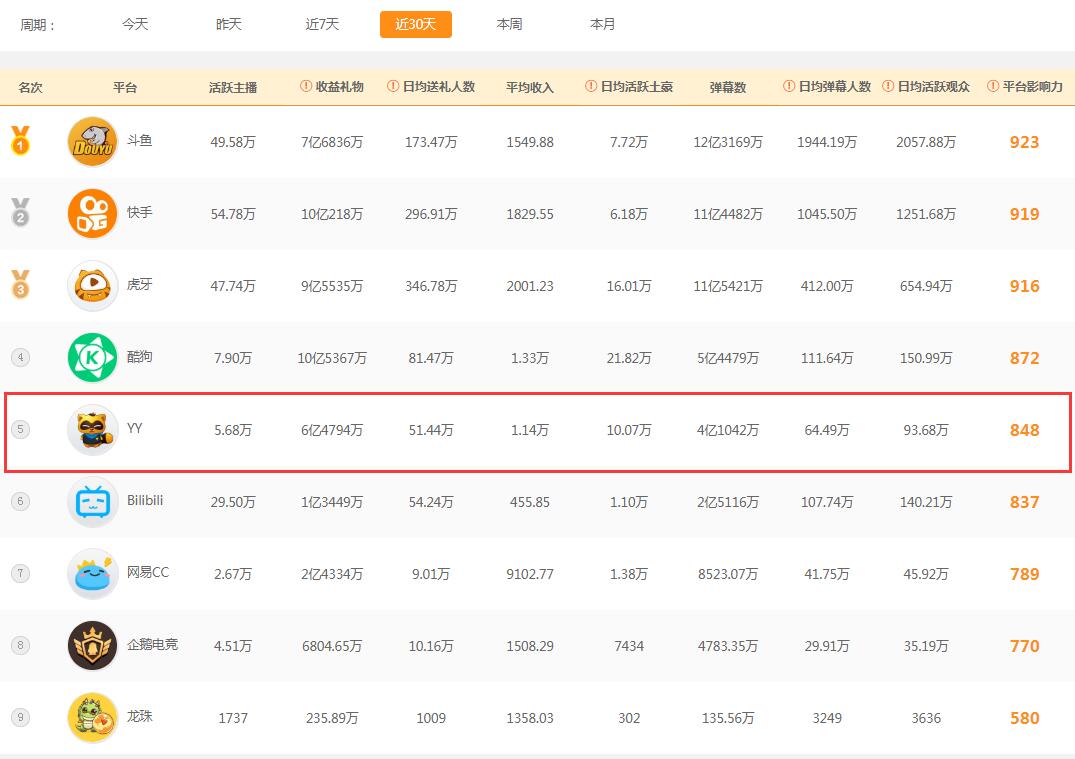Click Bilibili influence score 837
1075x759 pixels.
[1024, 502]
